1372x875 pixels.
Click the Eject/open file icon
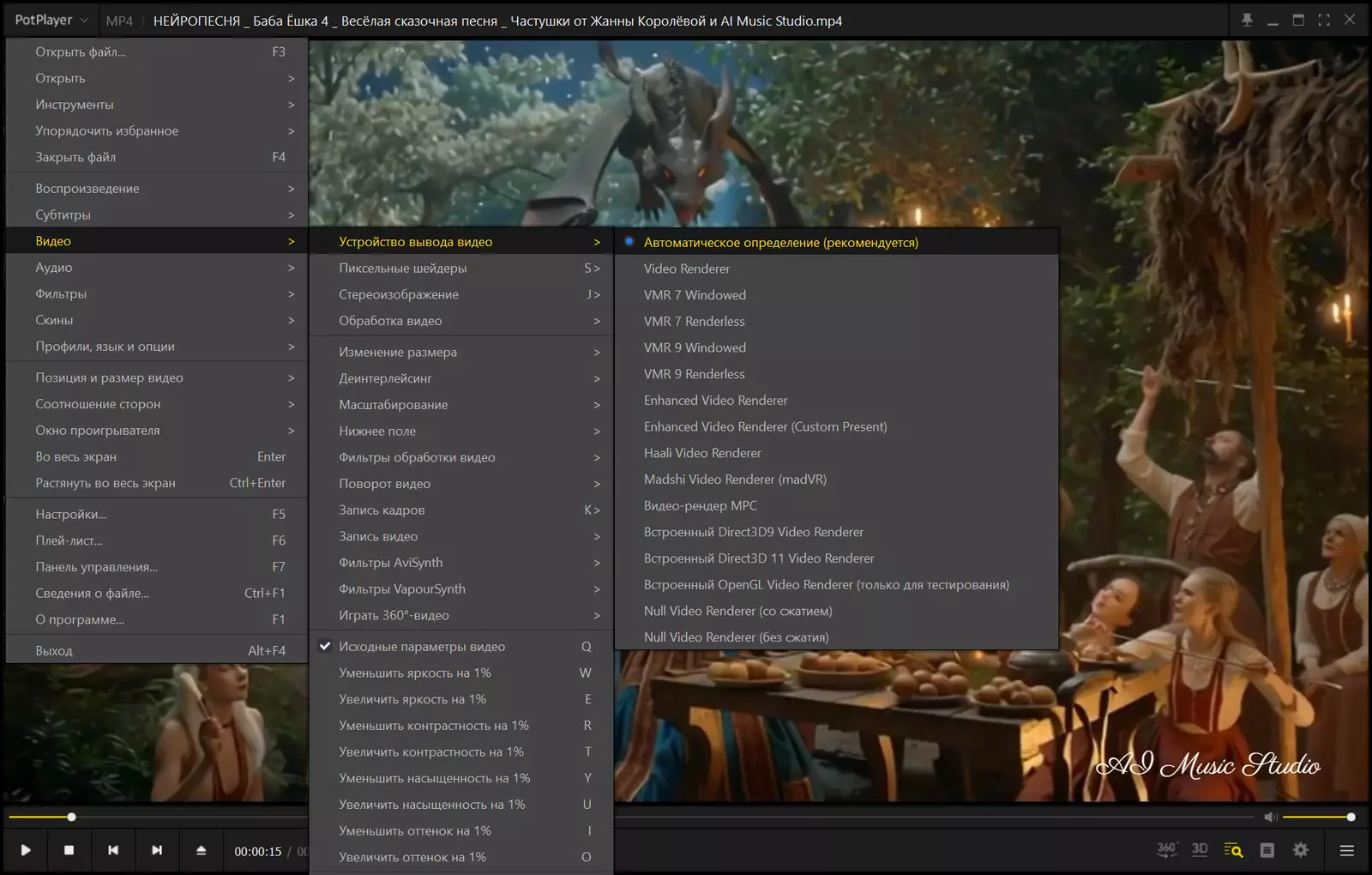pyautogui.click(x=202, y=850)
